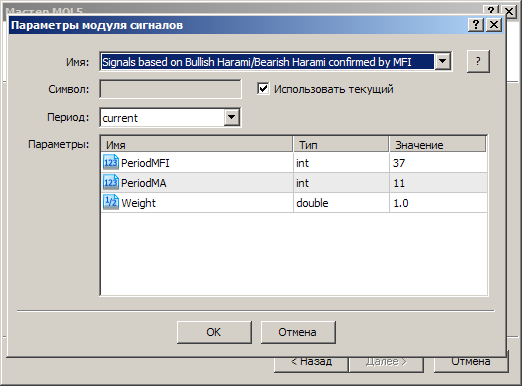Viewport: 522px width, 386px height.
Task: Click the PeriodMFI integer parameter icon
Action: [111, 163]
